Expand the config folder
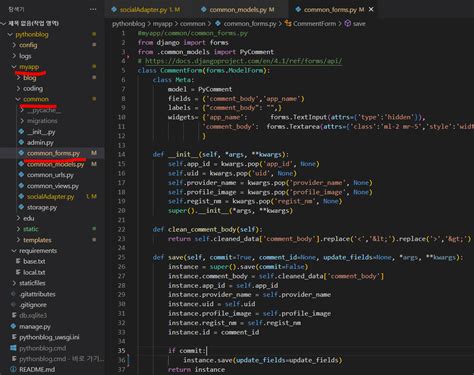Image resolution: width=474 pixels, height=375 pixels. pos(28,45)
